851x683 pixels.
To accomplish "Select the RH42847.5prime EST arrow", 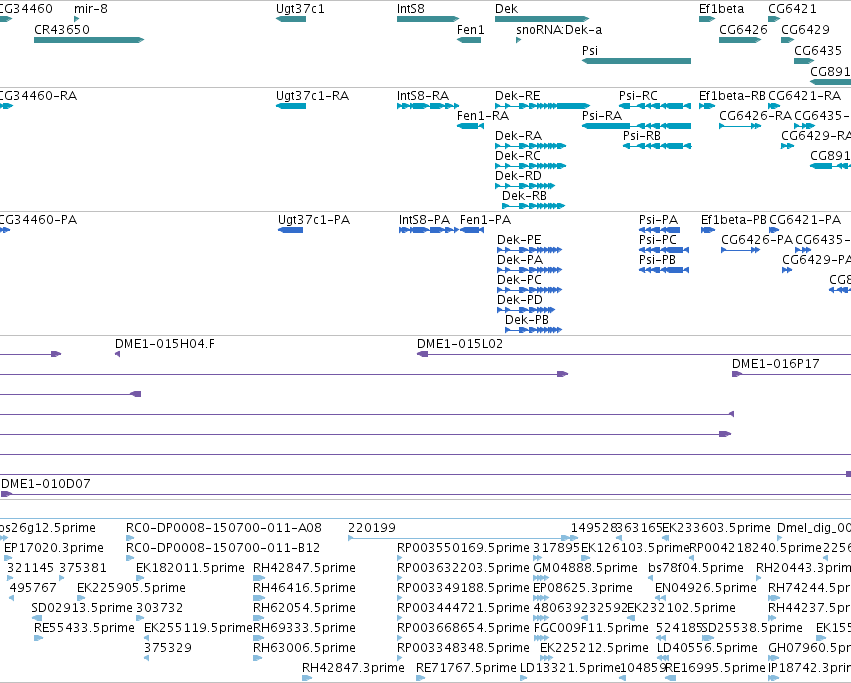I will click(258, 578).
